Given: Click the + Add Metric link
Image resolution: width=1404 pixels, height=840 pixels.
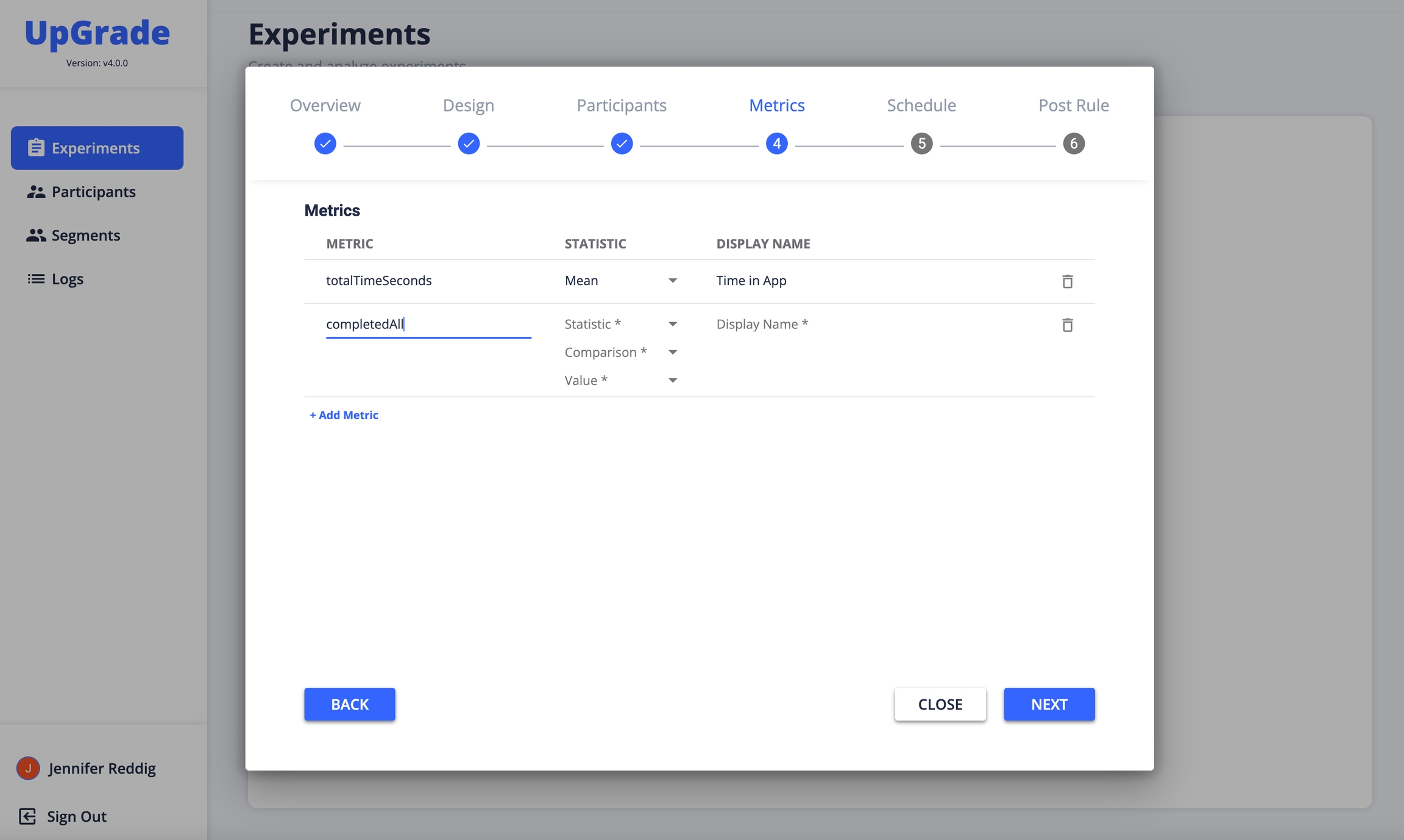Looking at the screenshot, I should pyautogui.click(x=344, y=415).
